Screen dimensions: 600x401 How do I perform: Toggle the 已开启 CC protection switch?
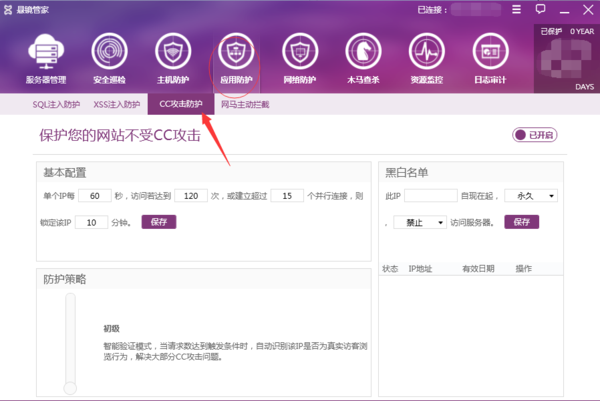tap(535, 135)
